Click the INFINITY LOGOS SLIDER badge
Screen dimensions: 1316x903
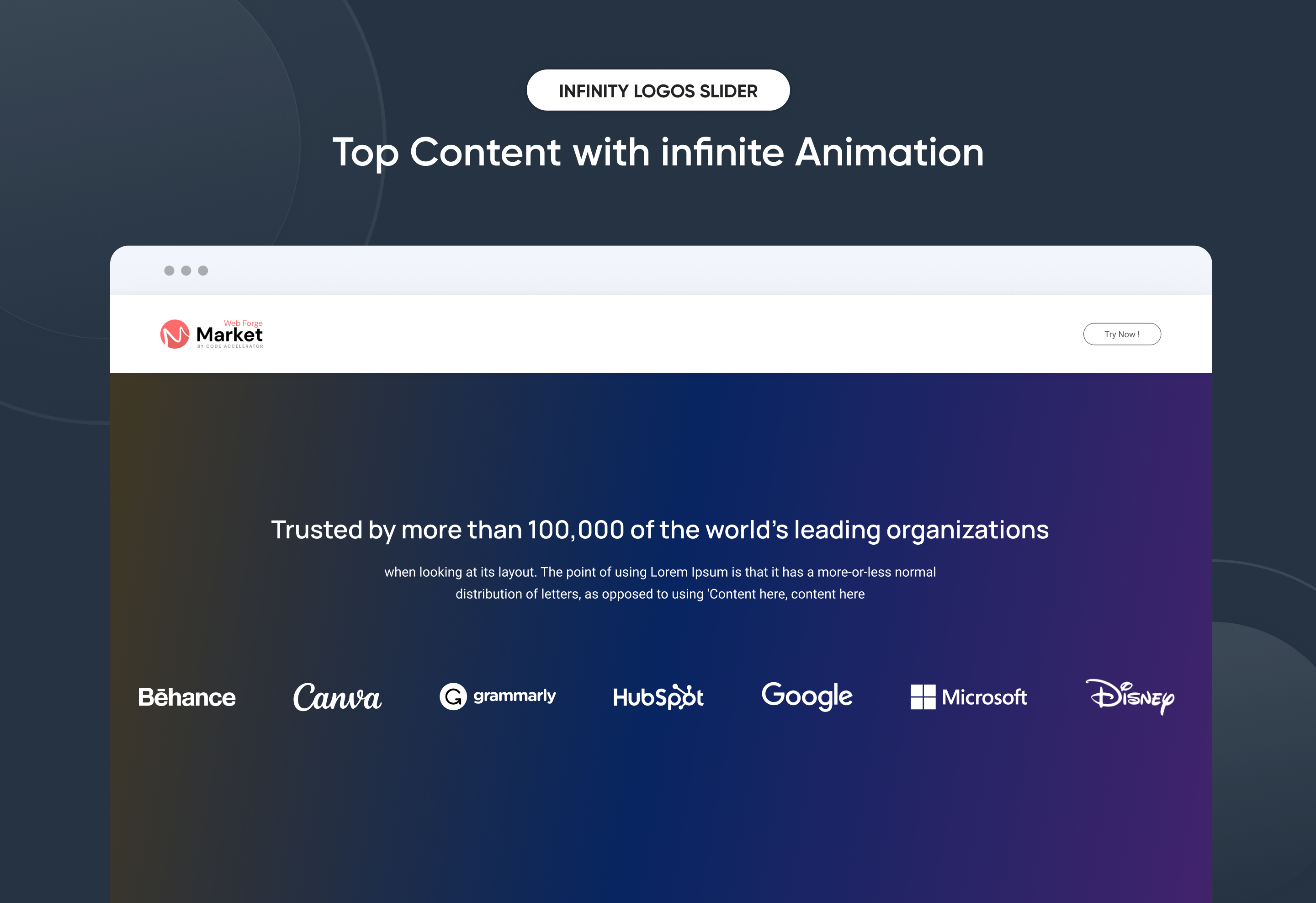(658, 90)
